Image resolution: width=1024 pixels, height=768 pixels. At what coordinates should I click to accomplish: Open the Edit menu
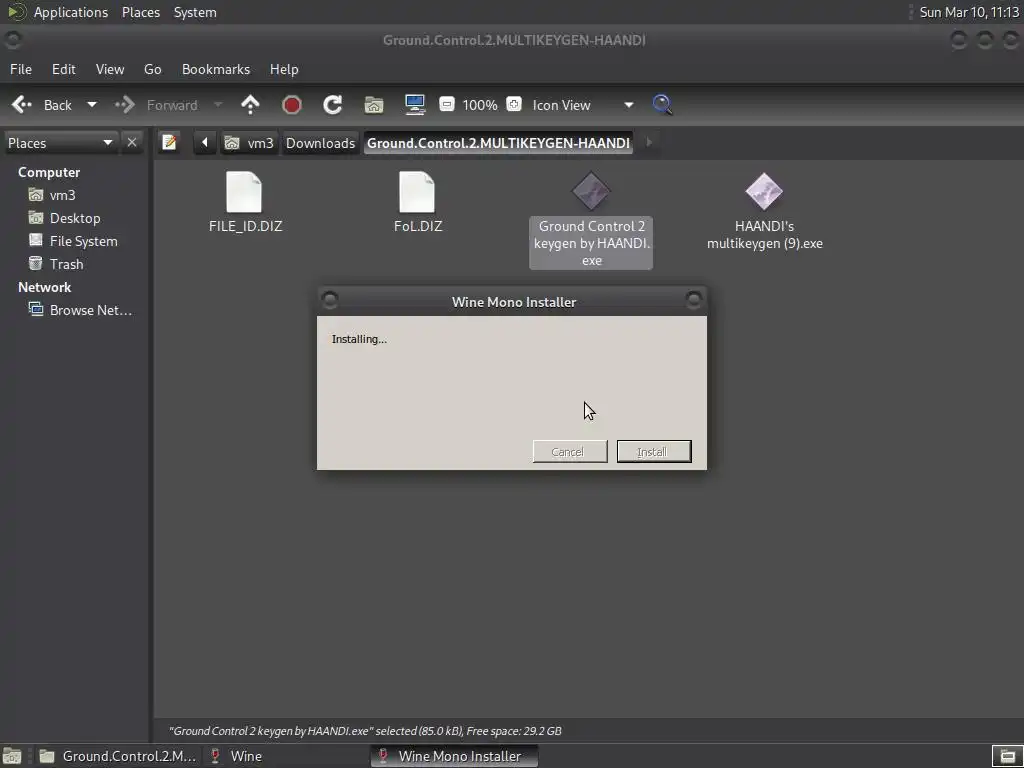pyautogui.click(x=63, y=69)
